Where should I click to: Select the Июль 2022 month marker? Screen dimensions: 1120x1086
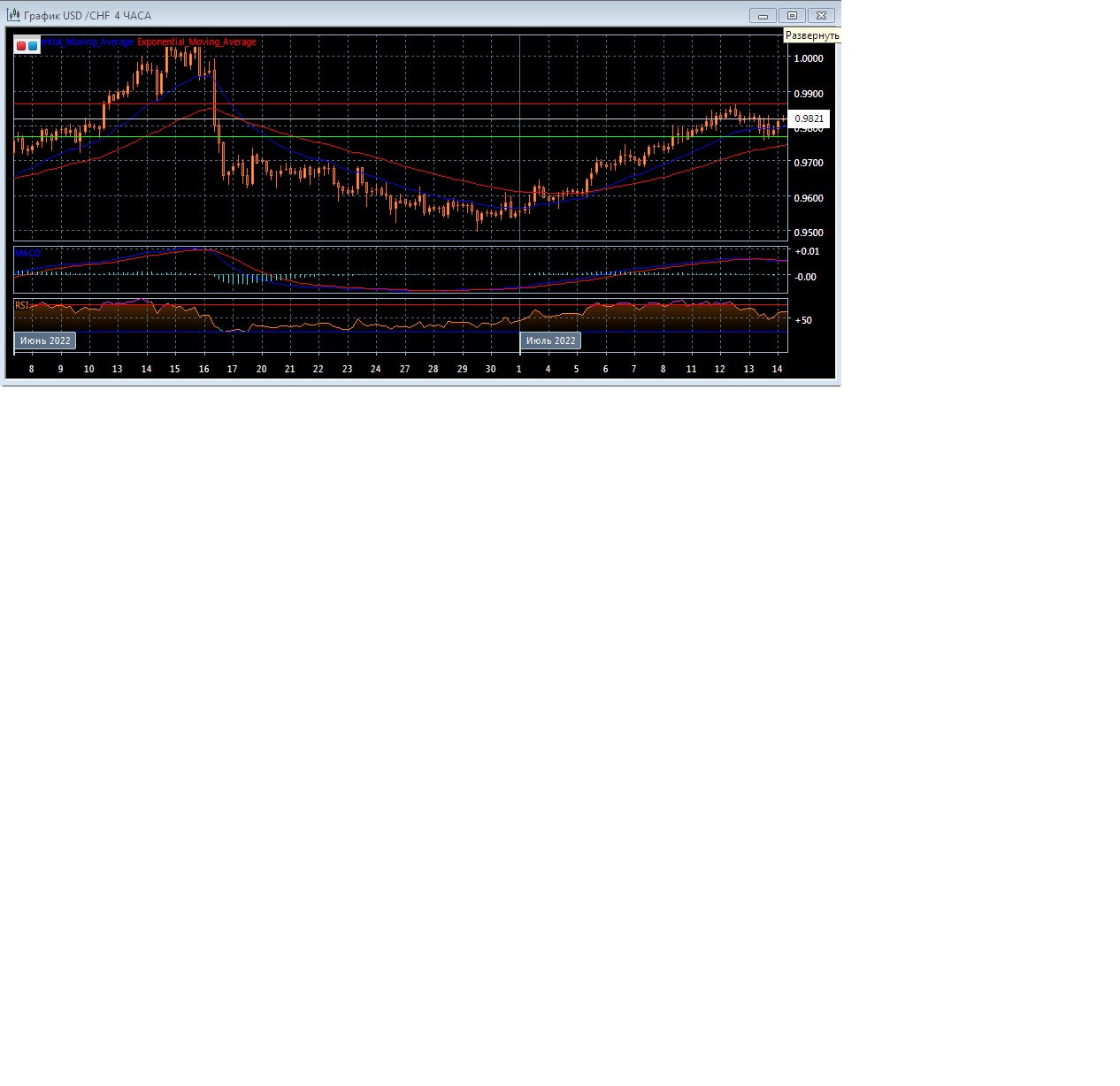coord(550,340)
